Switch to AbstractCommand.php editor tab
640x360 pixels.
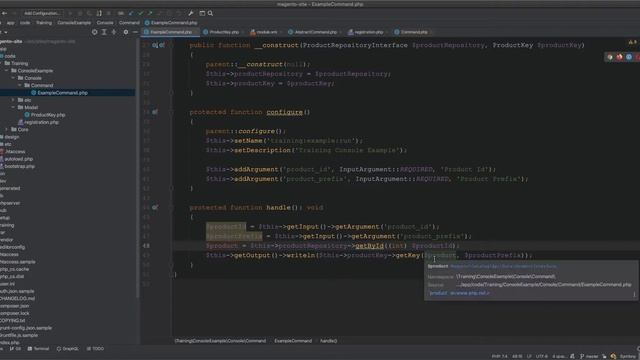pyautogui.click(x=314, y=32)
